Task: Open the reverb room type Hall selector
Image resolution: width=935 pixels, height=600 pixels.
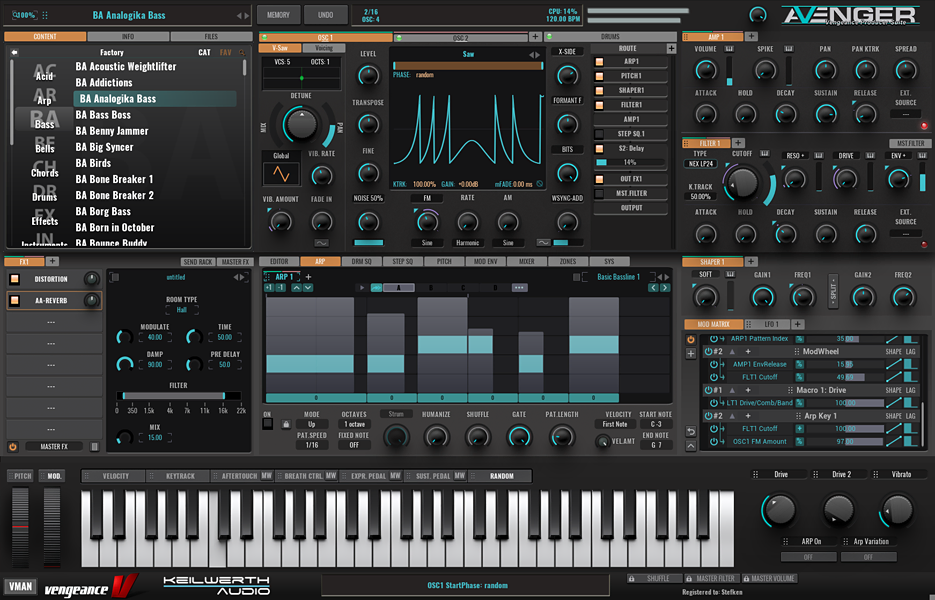Action: click(182, 310)
